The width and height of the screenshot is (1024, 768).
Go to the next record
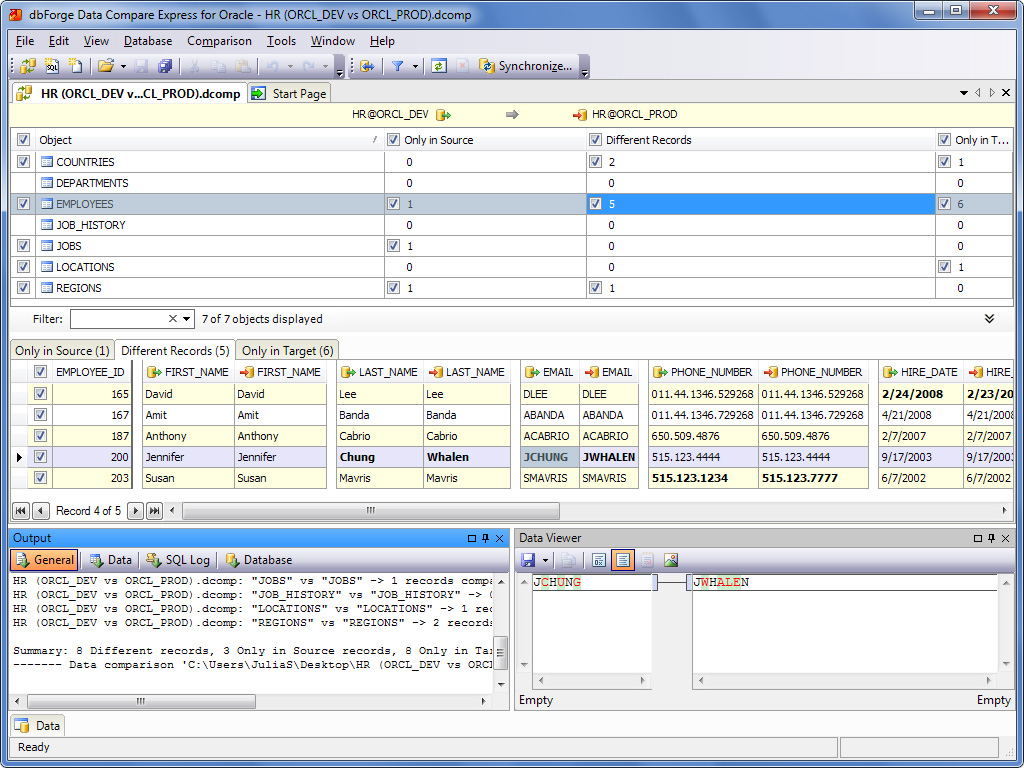tap(135, 511)
